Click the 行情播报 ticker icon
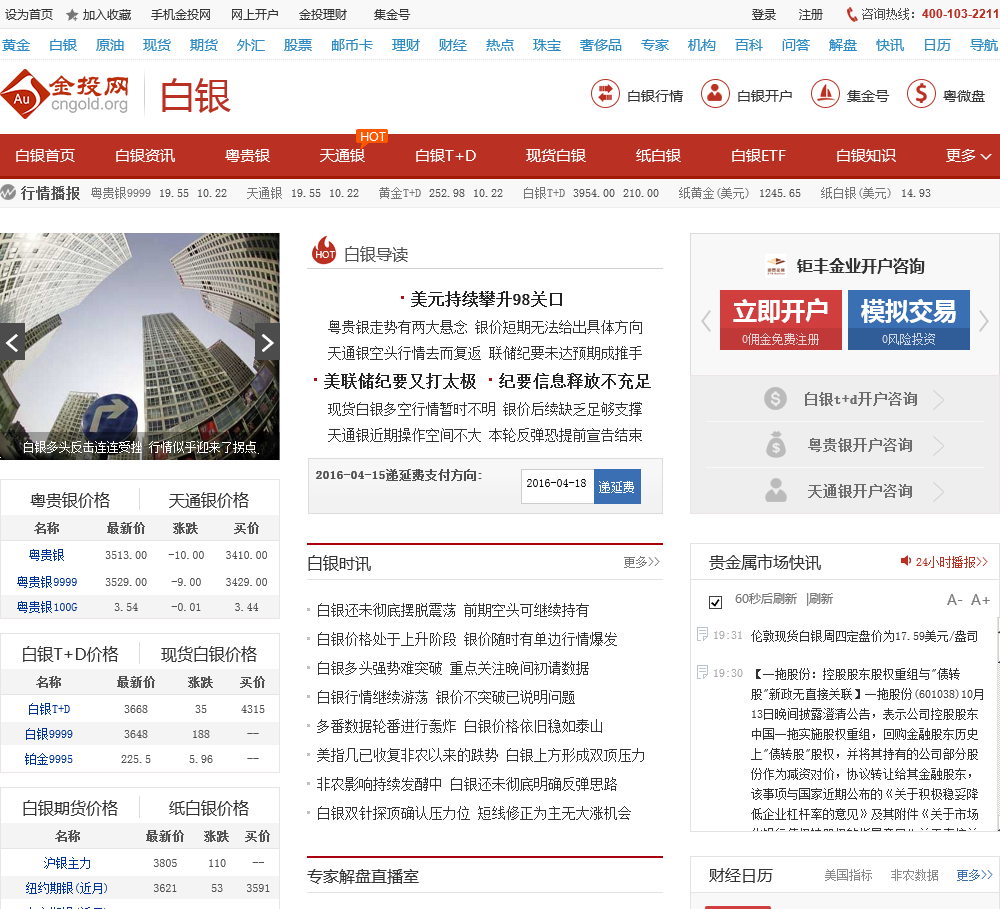 coord(8,192)
